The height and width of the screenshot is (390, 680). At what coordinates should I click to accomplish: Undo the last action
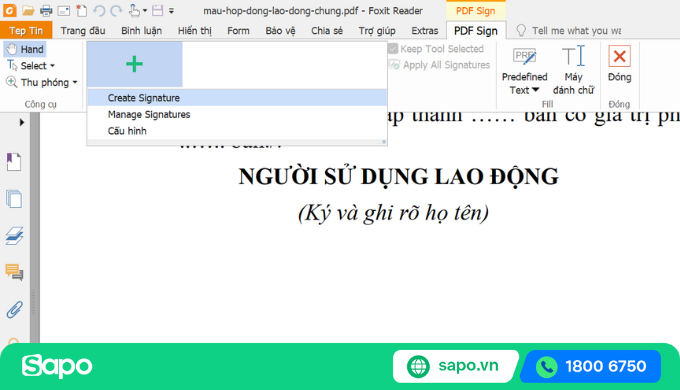click(x=99, y=10)
